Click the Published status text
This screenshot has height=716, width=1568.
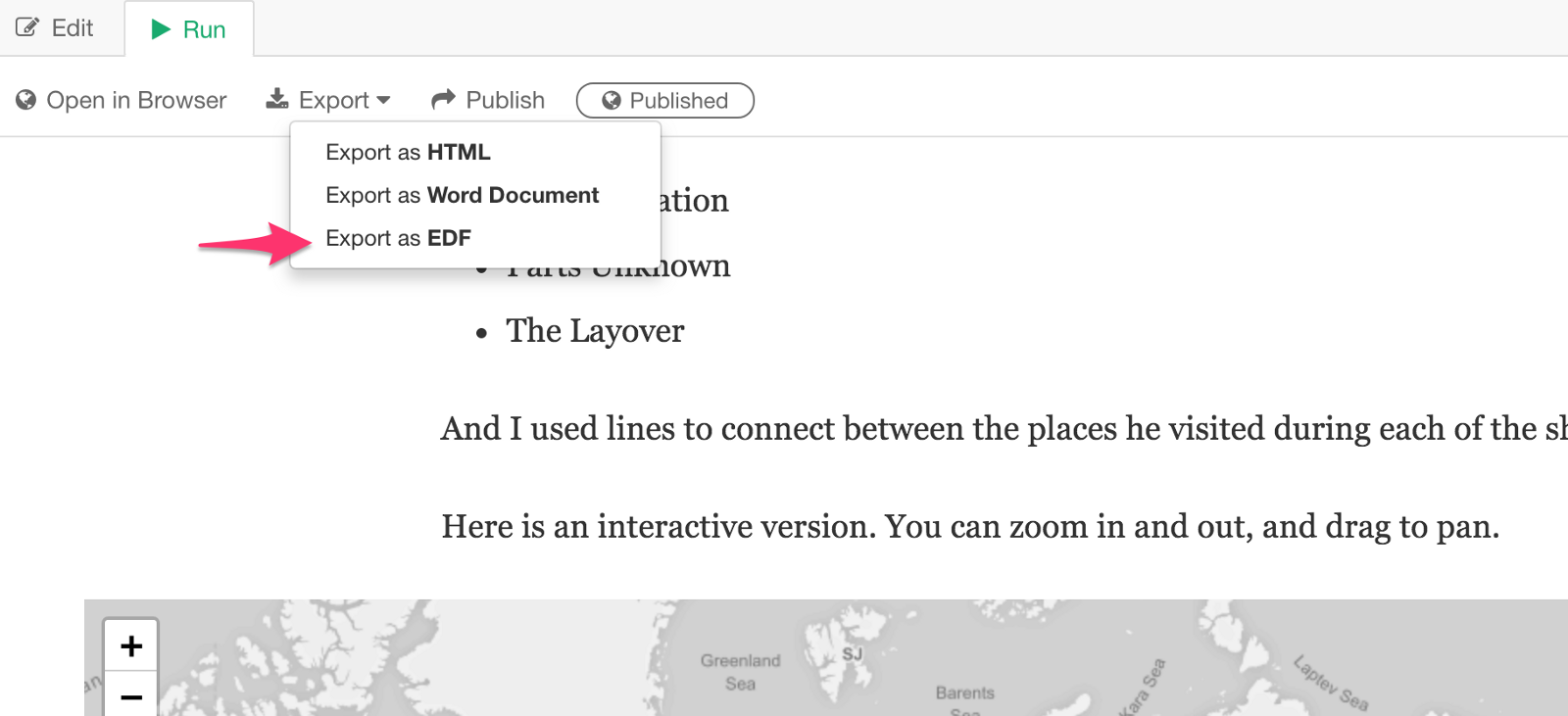coord(678,100)
